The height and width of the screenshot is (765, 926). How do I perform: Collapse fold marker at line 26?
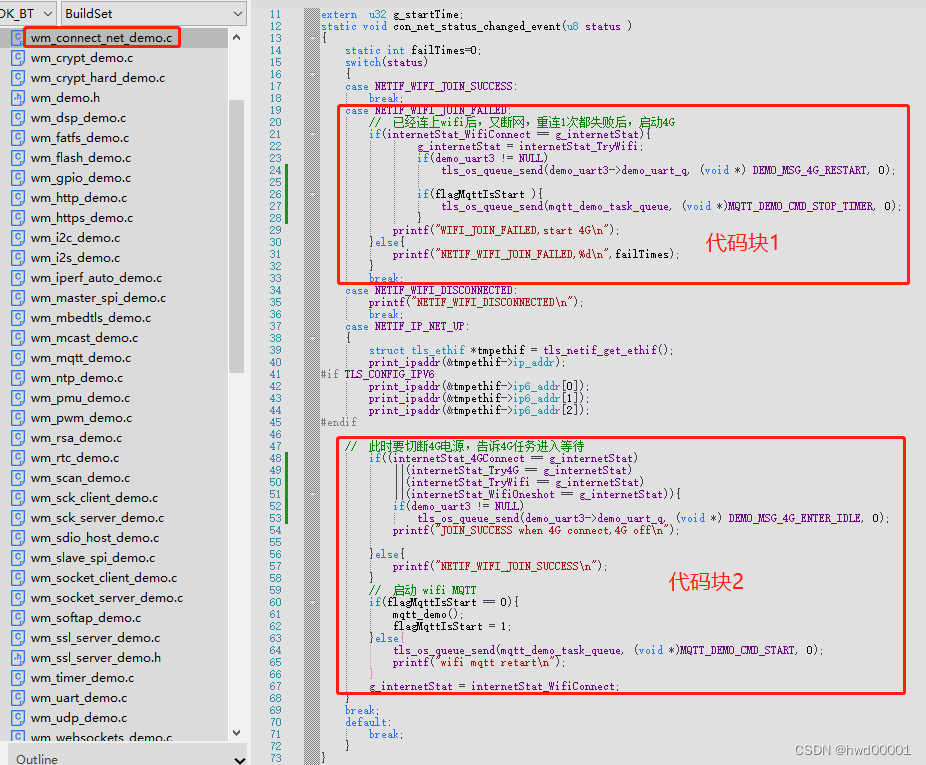pos(312,194)
